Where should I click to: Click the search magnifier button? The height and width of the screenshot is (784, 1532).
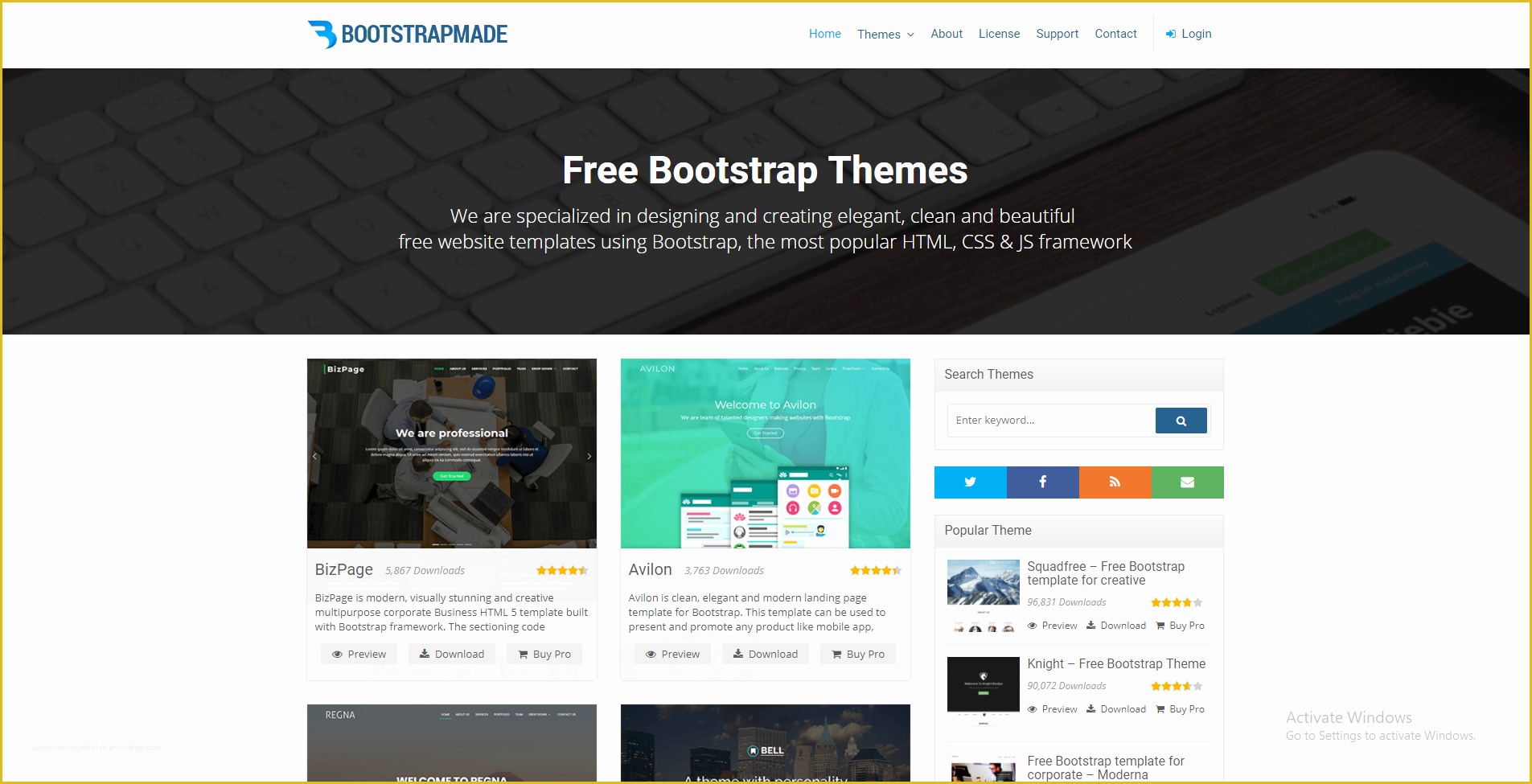pyautogui.click(x=1181, y=421)
